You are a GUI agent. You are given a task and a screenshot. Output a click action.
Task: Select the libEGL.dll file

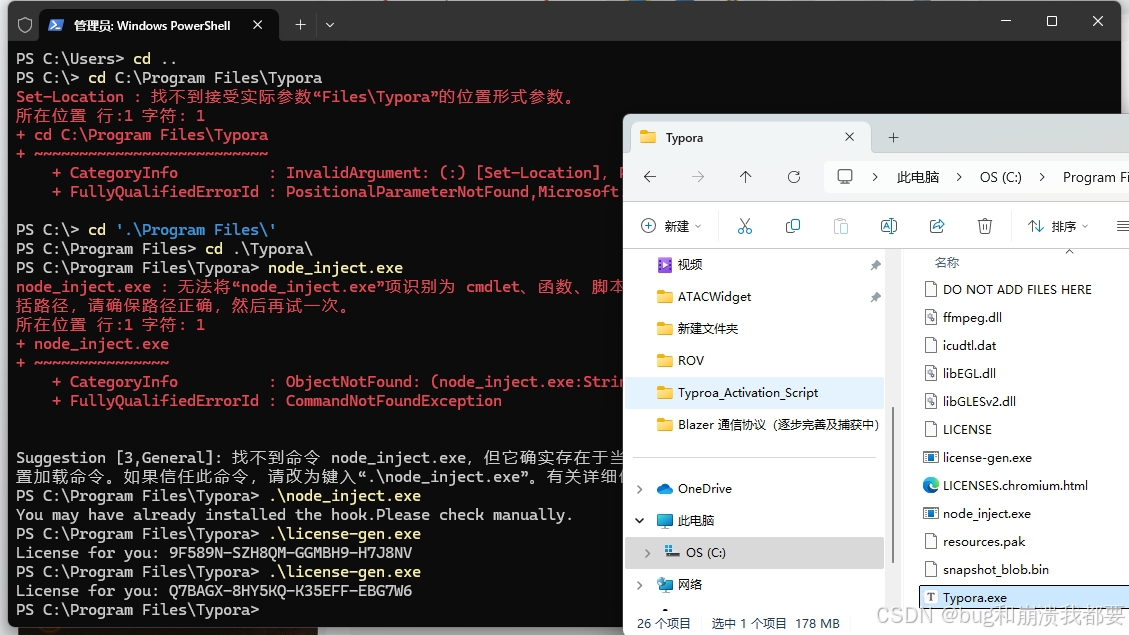(969, 374)
